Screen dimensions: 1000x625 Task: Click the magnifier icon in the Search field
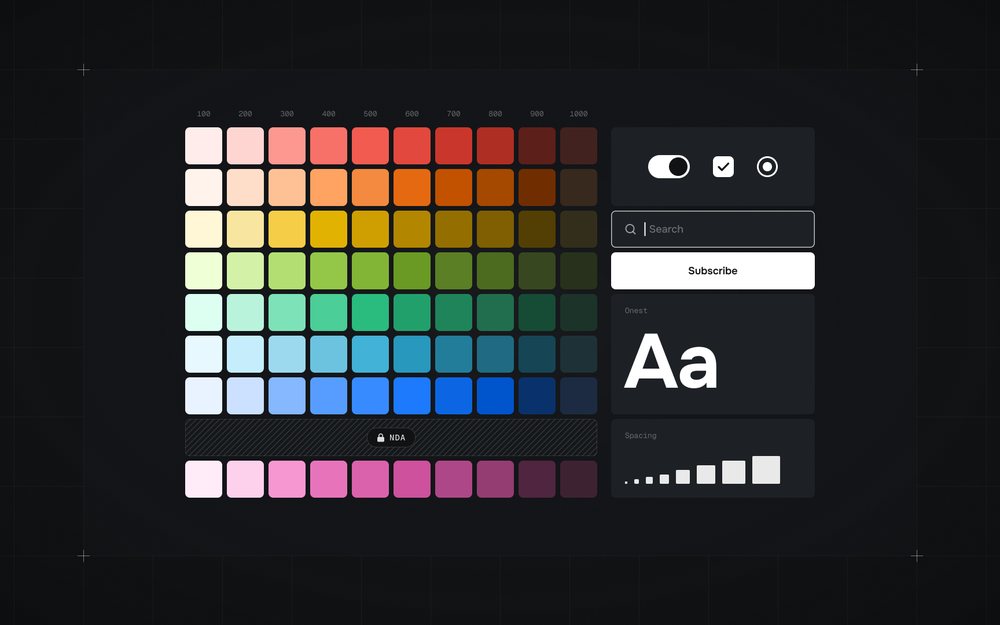point(630,229)
